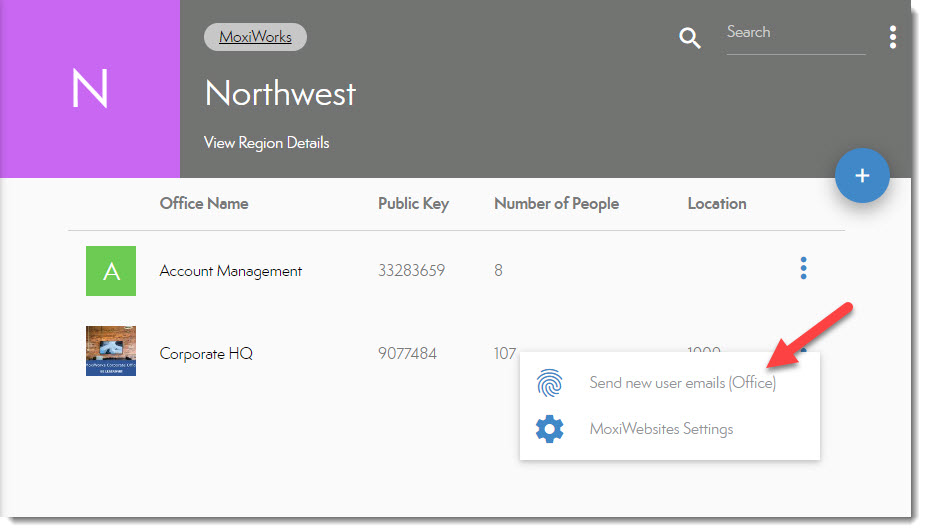Open Account Management row's three-dot menu
The image size is (926, 532).
click(803, 268)
